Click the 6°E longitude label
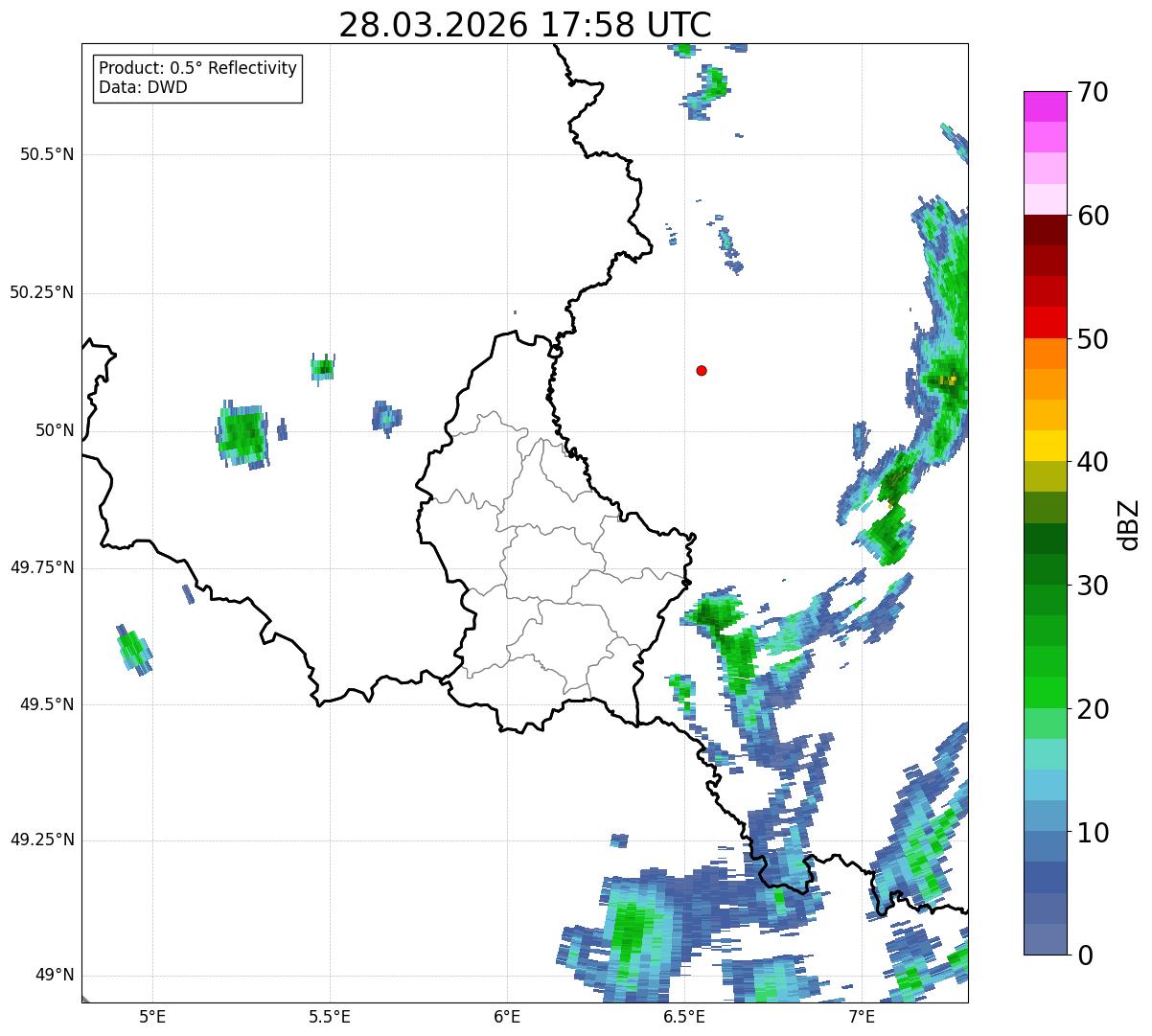The image size is (1152, 1036). (x=507, y=1016)
